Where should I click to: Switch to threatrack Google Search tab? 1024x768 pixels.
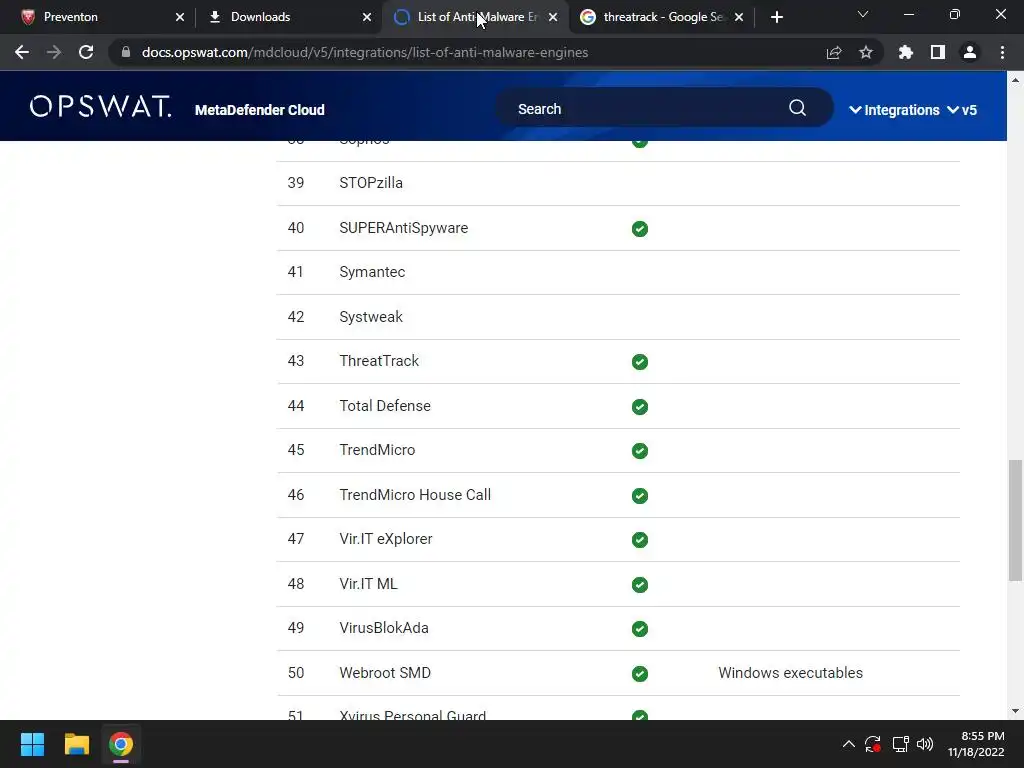pos(663,17)
